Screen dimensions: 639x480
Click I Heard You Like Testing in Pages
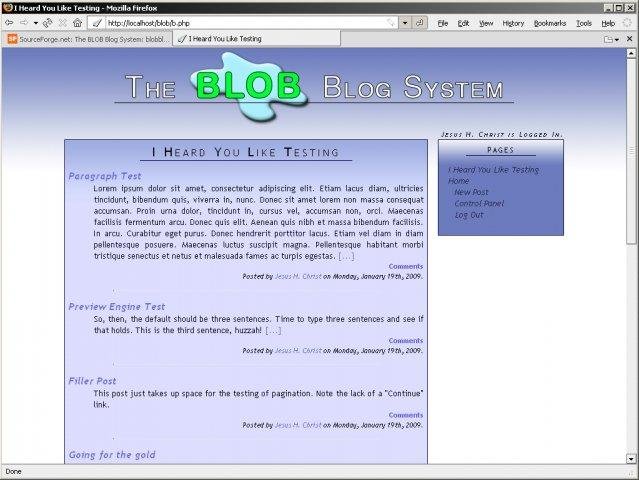click(x=494, y=170)
